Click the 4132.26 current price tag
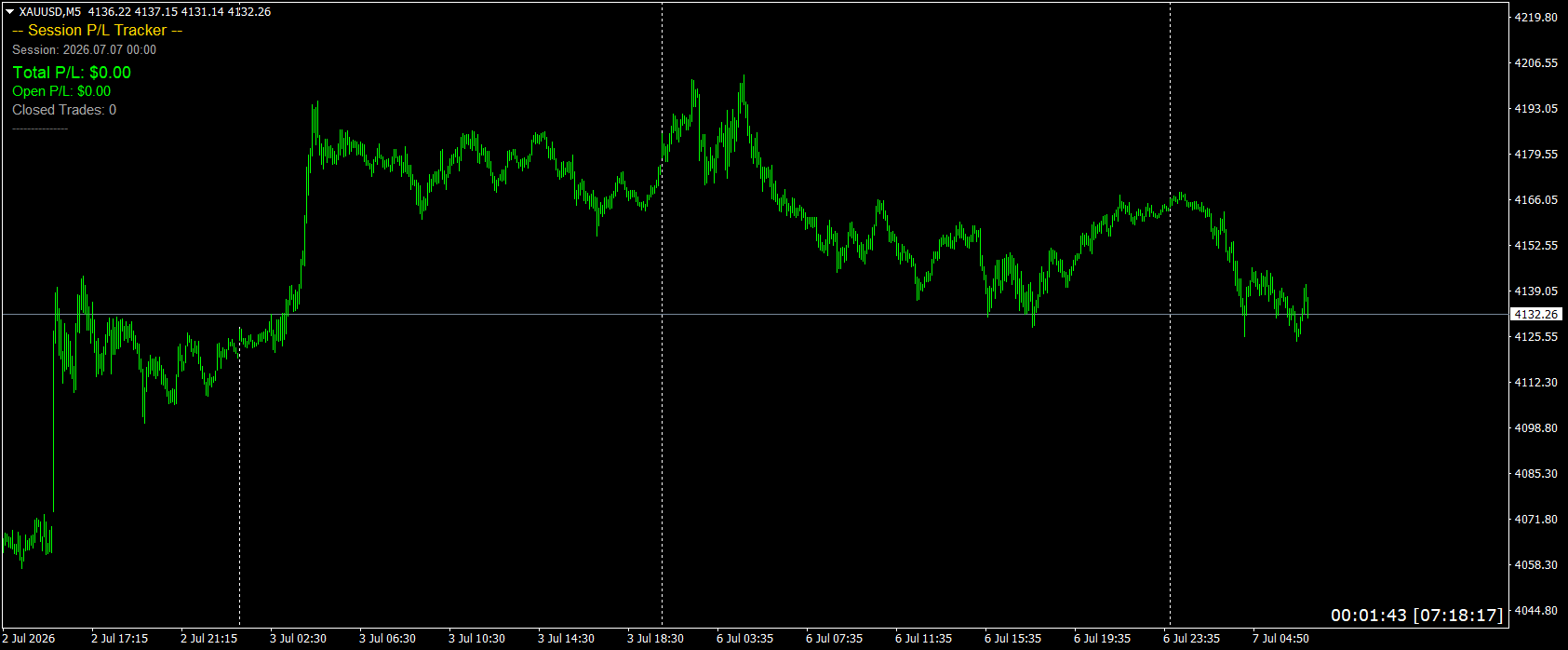The height and width of the screenshot is (650, 1568). click(1535, 315)
